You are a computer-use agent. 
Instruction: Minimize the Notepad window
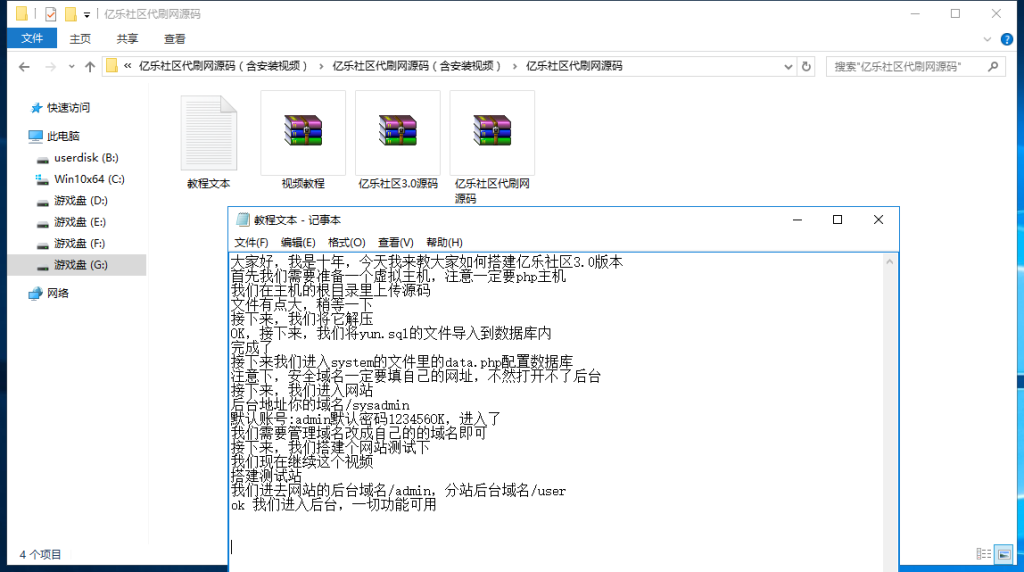click(x=797, y=220)
